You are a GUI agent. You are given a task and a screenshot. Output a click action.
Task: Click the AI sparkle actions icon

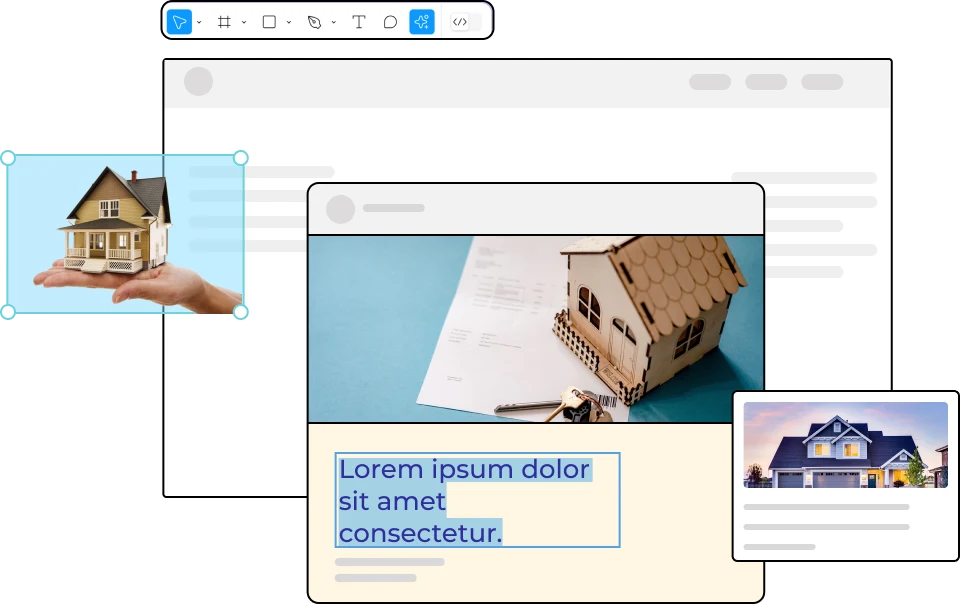[422, 22]
